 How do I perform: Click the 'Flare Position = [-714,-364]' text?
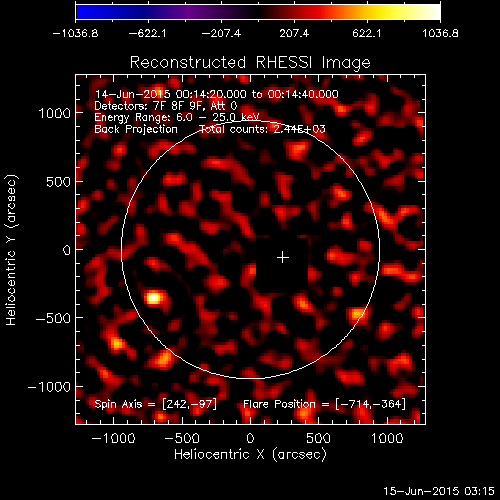click(x=324, y=404)
